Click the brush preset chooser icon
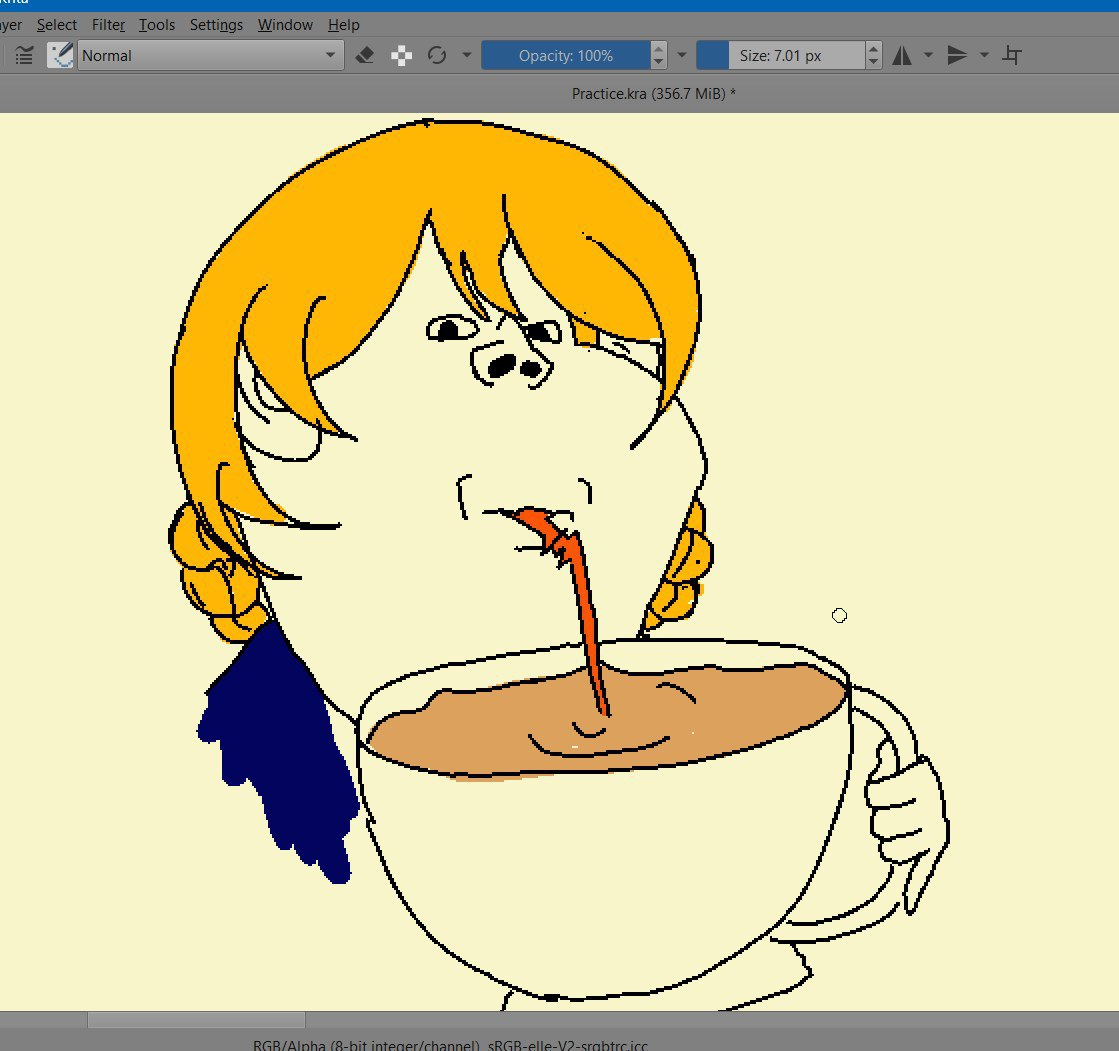Image resolution: width=1119 pixels, height=1051 pixels. click(60, 56)
